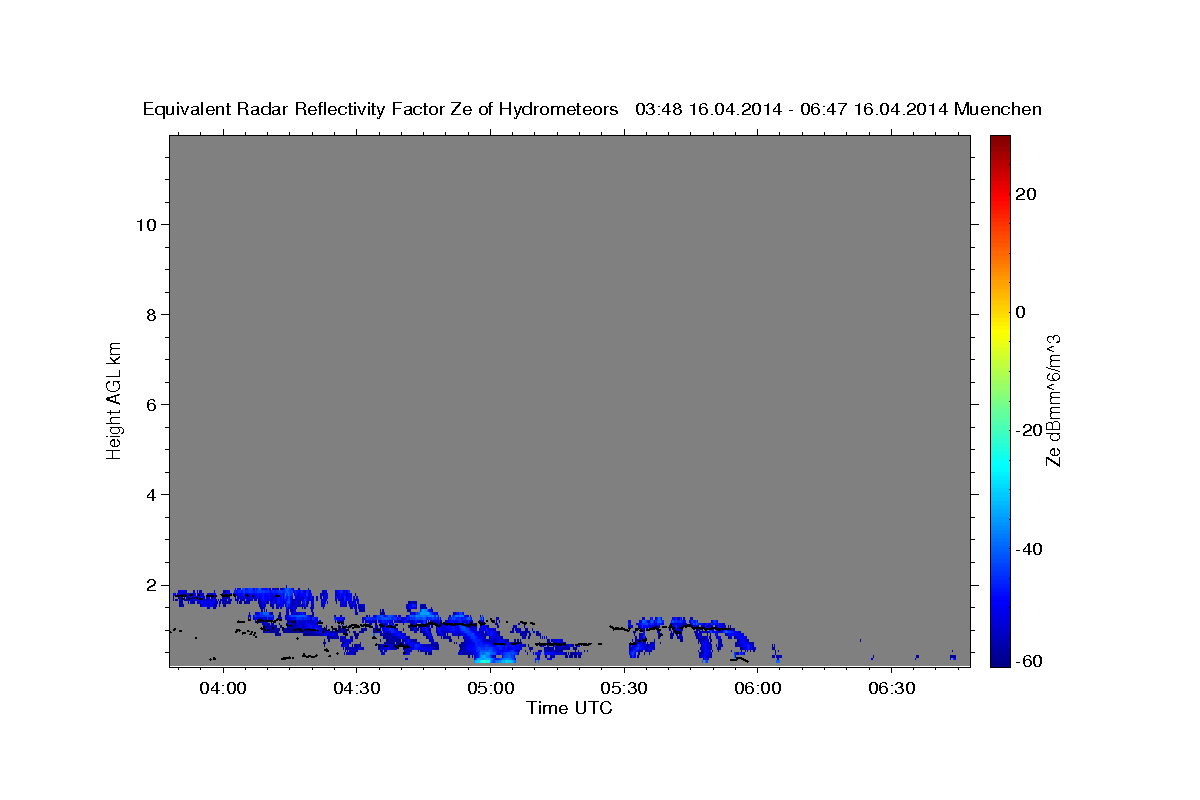
Task: Click the 06:00 time tick label
Action: point(758,688)
